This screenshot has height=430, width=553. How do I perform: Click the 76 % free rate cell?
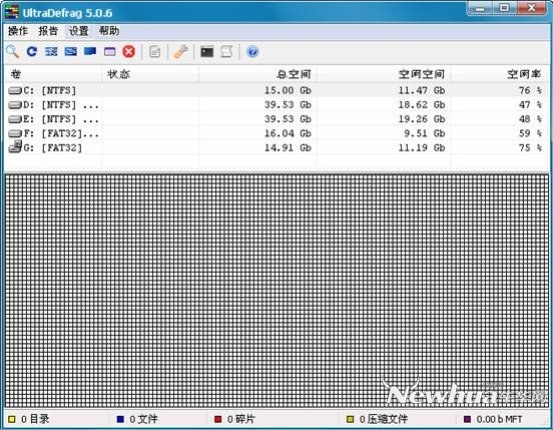(x=530, y=91)
